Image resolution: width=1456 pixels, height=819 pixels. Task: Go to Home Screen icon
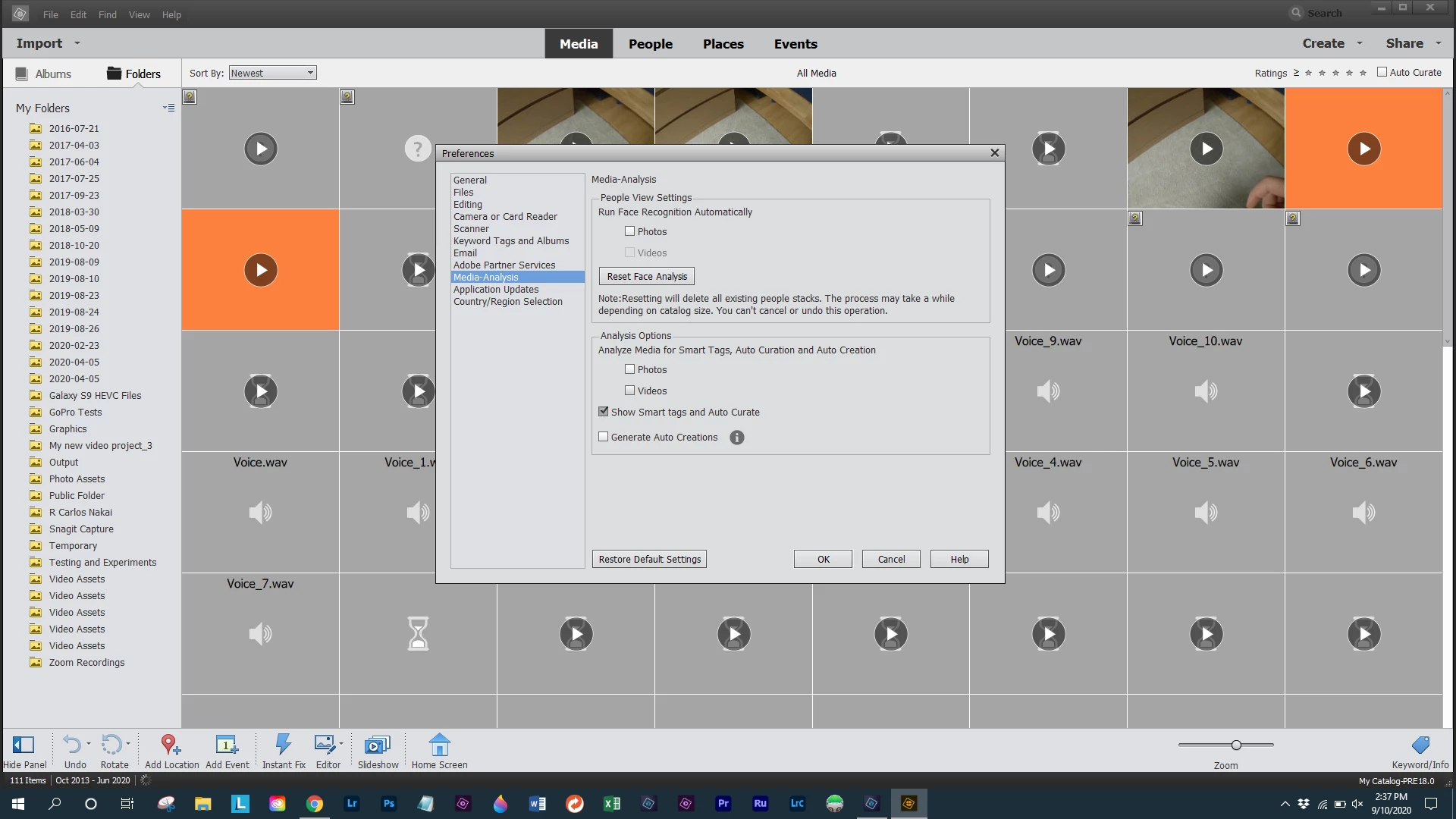439,745
